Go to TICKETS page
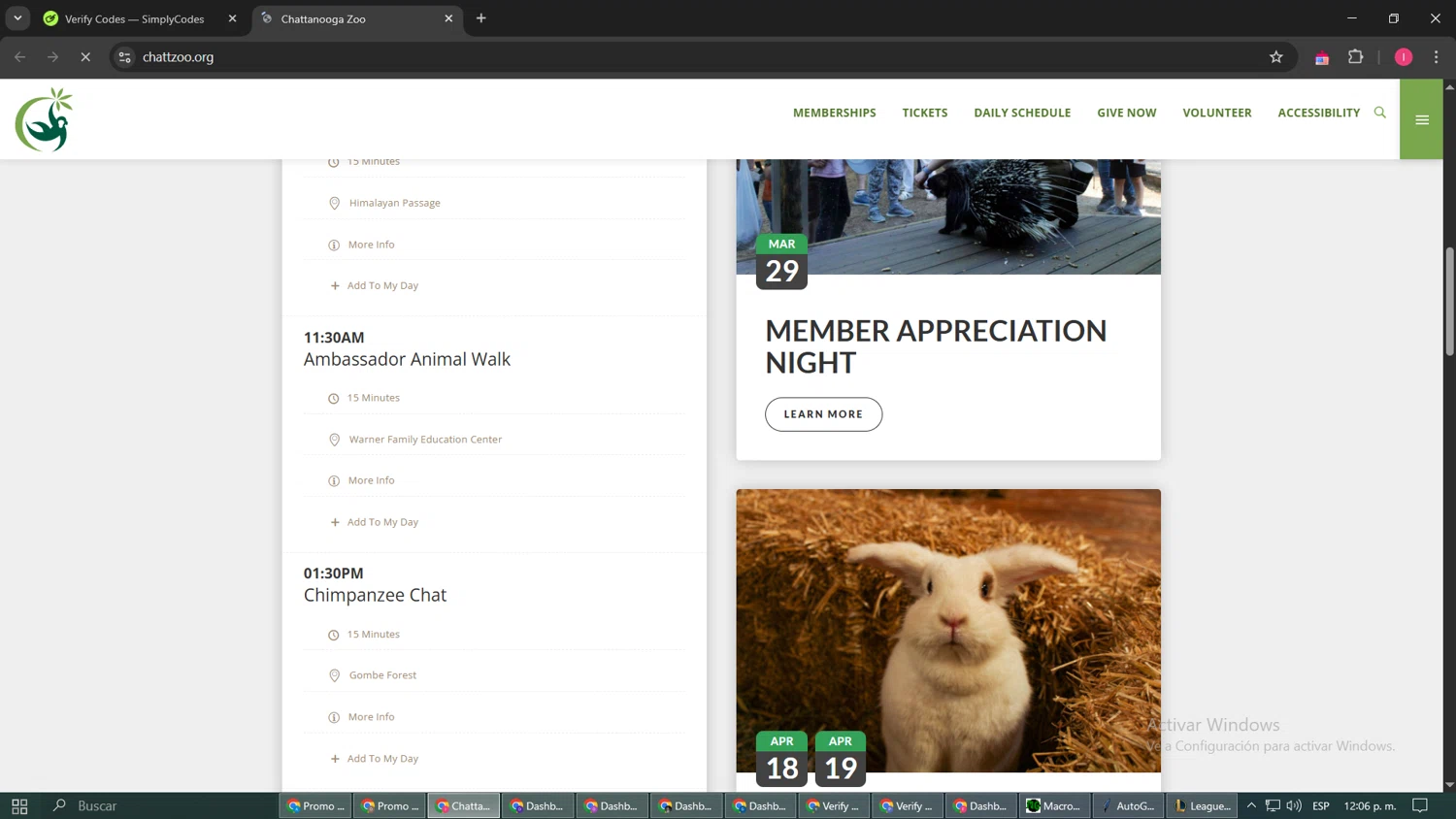The image size is (1456, 819). point(925,113)
